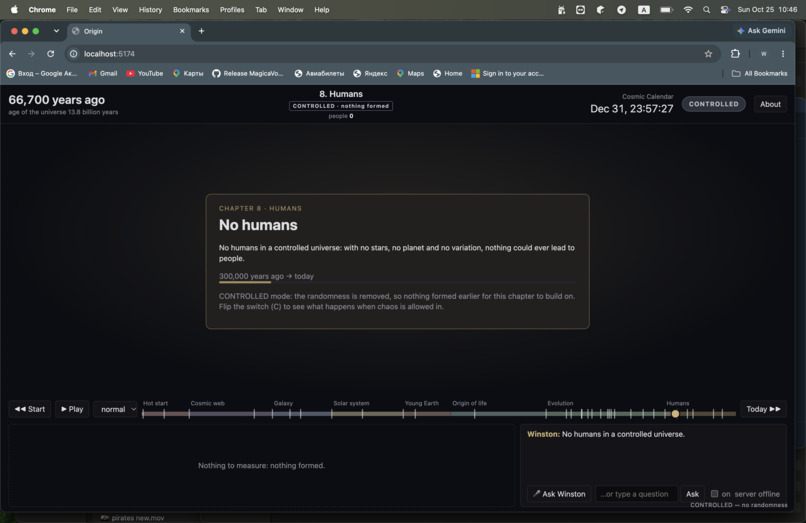Select Young Earth chapter on timeline
Viewport: 806px width, 523px height.
[x=422, y=403]
